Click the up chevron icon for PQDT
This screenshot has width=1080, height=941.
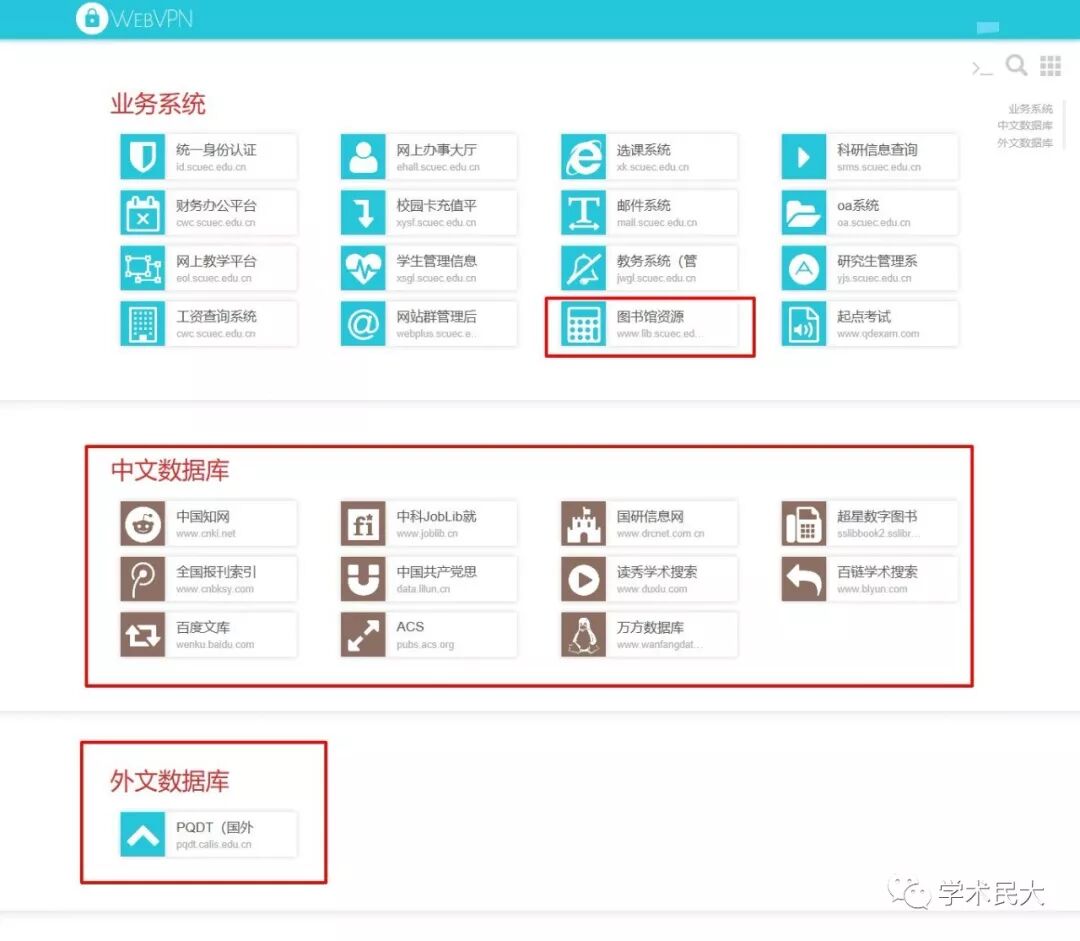click(143, 834)
